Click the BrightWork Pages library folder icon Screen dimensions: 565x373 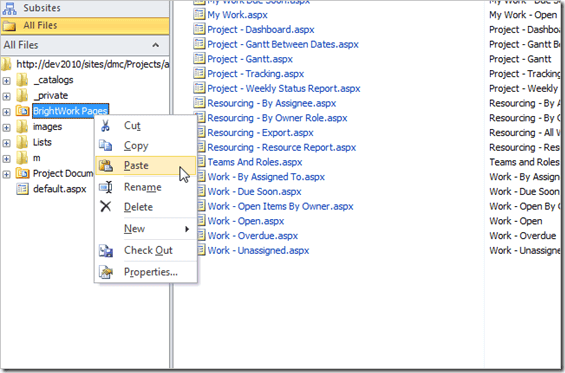click(x=22, y=111)
